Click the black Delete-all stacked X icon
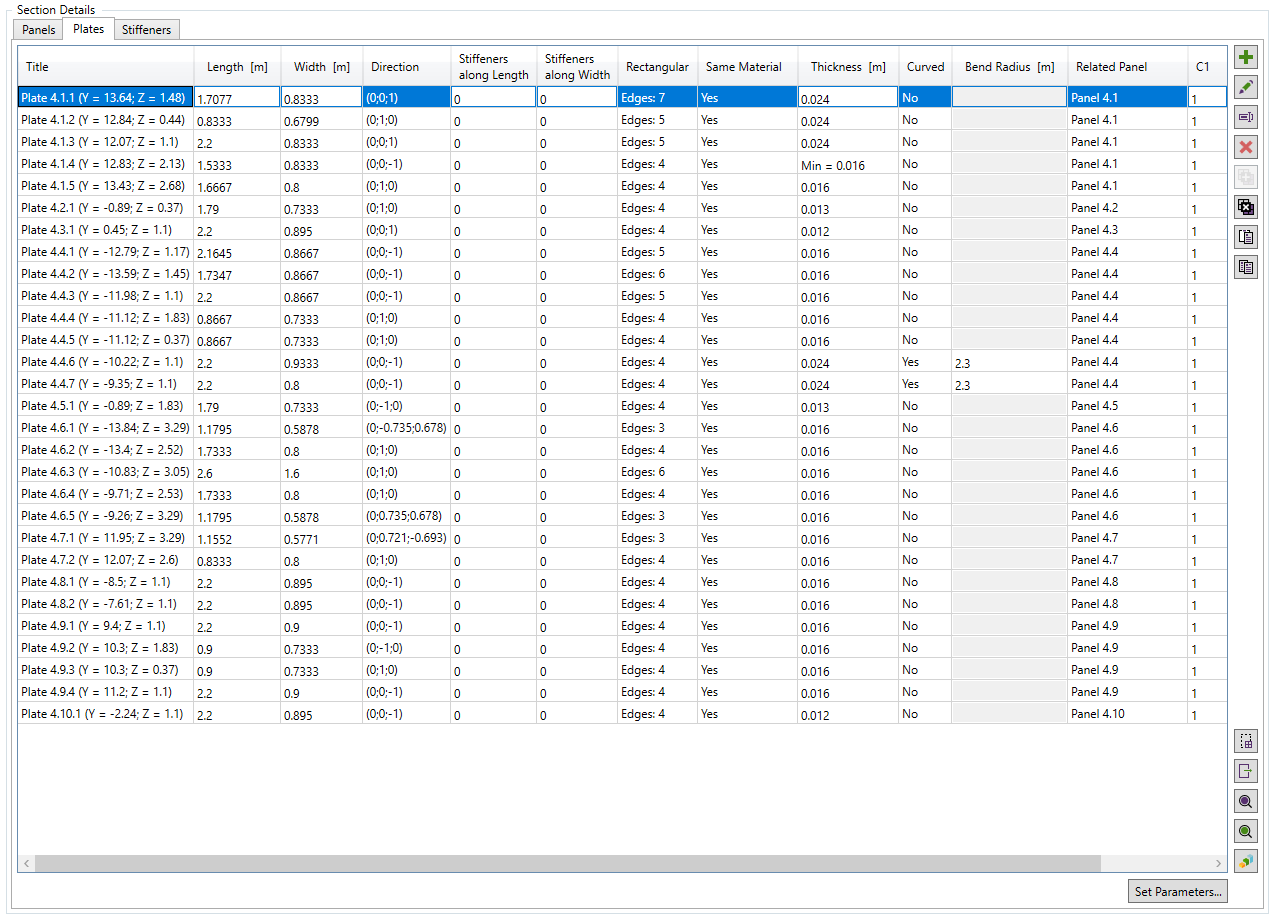The image size is (1273, 919). [x=1246, y=207]
